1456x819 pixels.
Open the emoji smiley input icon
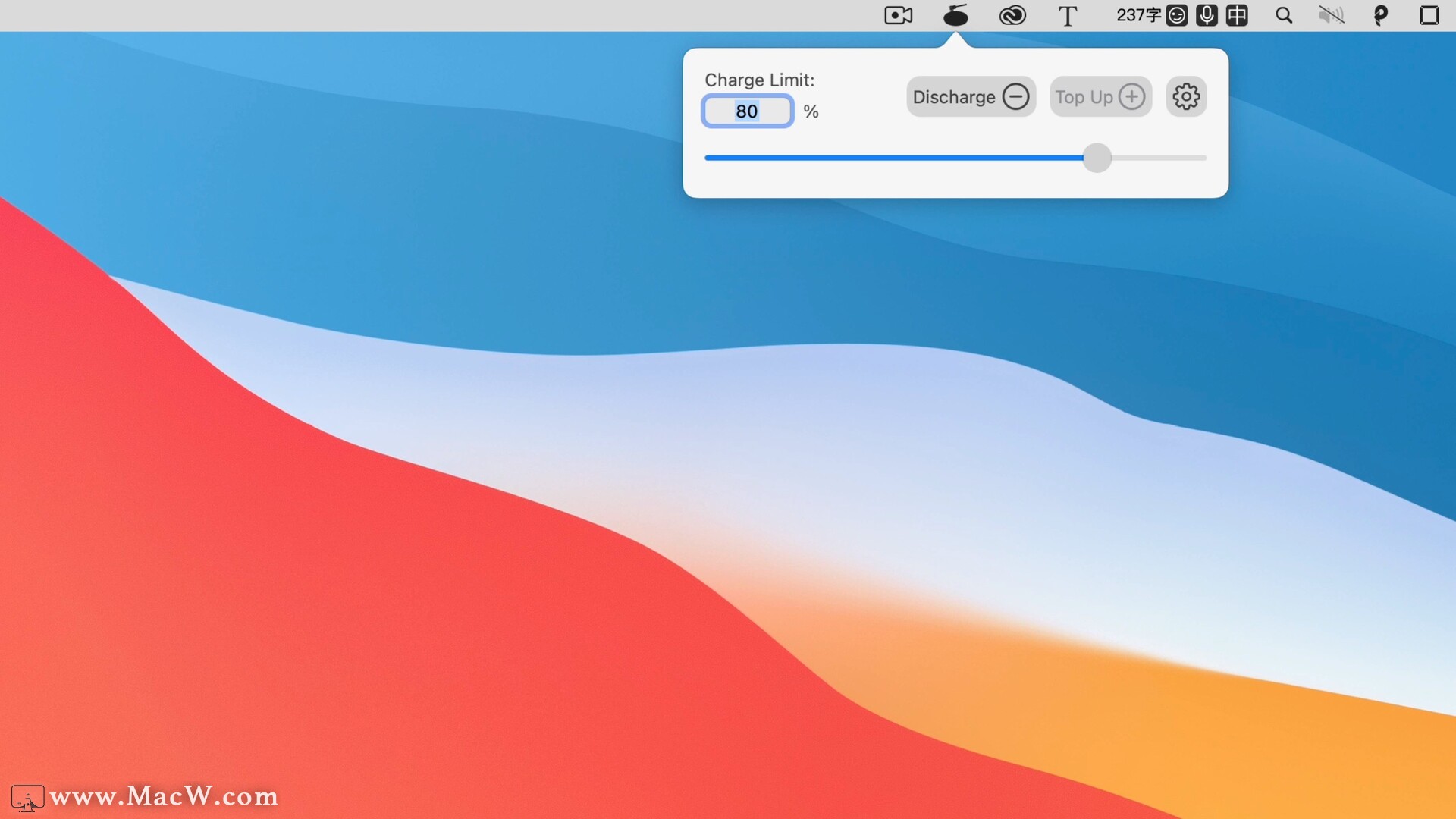pyautogui.click(x=1177, y=15)
